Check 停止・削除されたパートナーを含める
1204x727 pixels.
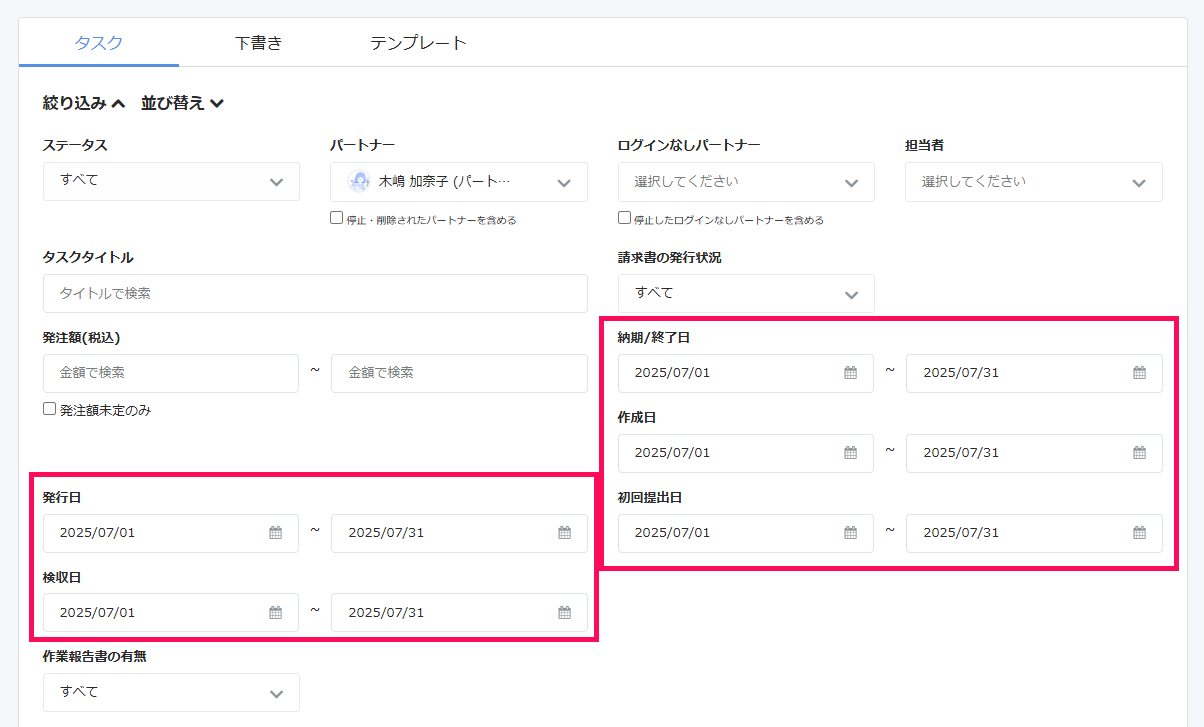[337, 218]
